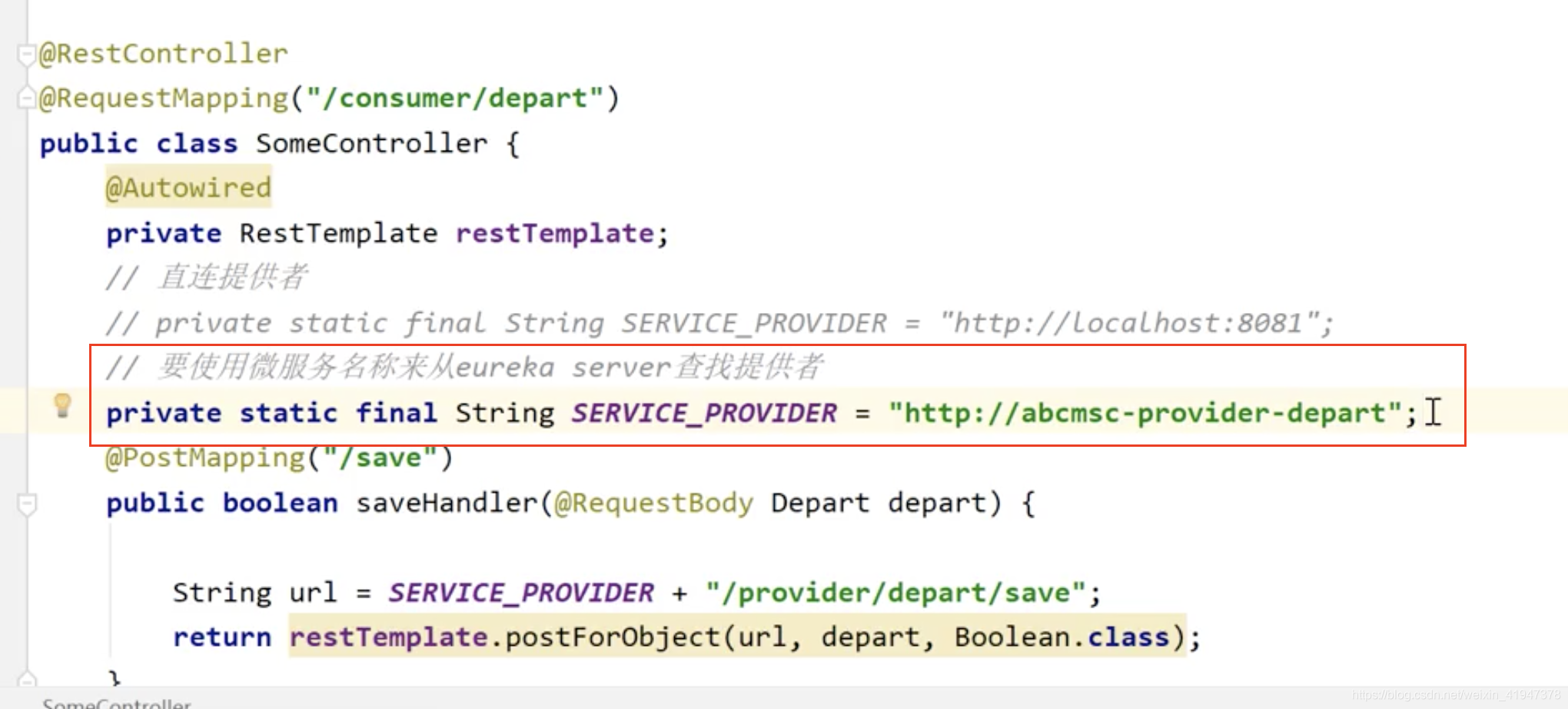Click the saveHandler method name
Screen dimensions: 1568x709
point(447,503)
